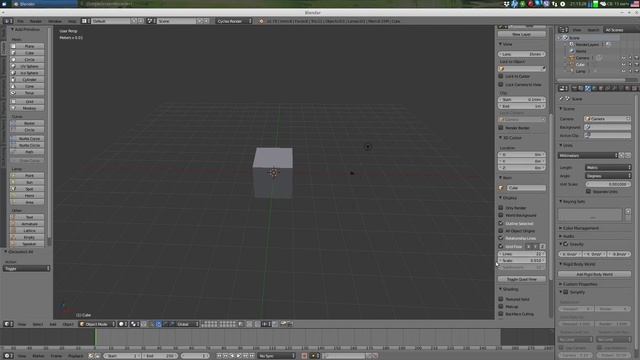640x360 pixels.
Task: Add a Spot lamp
Action: click(27, 189)
